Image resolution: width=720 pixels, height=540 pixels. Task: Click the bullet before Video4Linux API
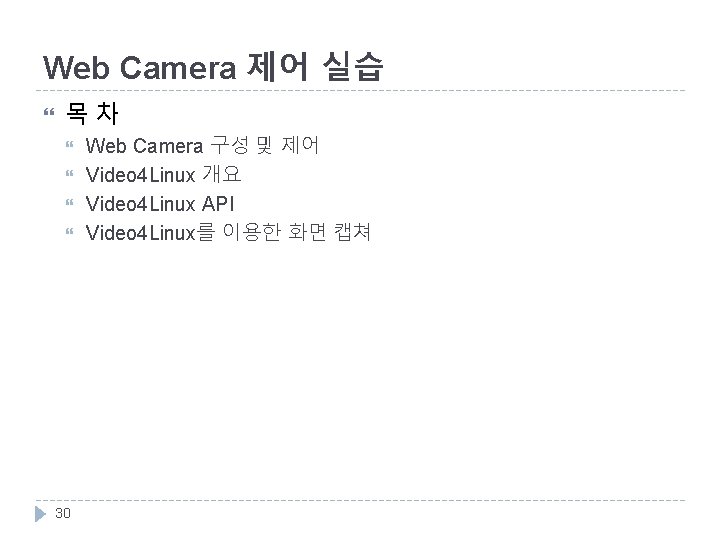70,202
